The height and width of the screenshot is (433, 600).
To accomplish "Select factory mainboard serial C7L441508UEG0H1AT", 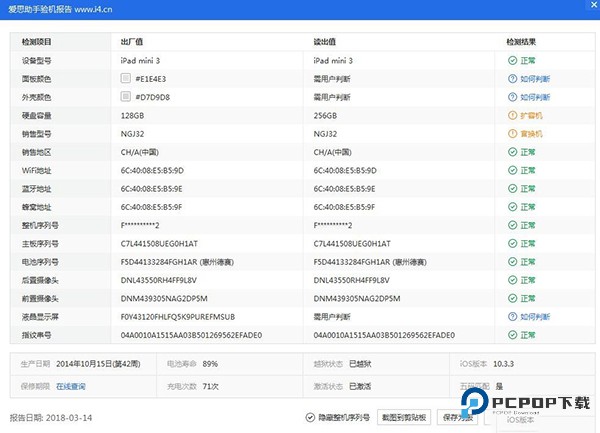I will pos(159,244).
